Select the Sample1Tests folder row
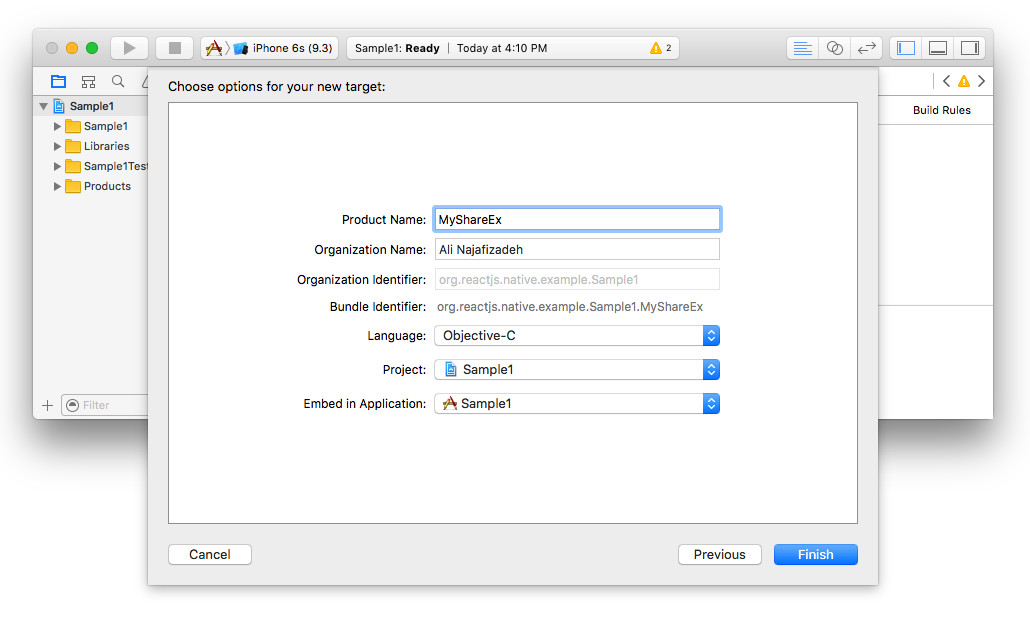The height and width of the screenshot is (623, 1030). click(x=91, y=166)
